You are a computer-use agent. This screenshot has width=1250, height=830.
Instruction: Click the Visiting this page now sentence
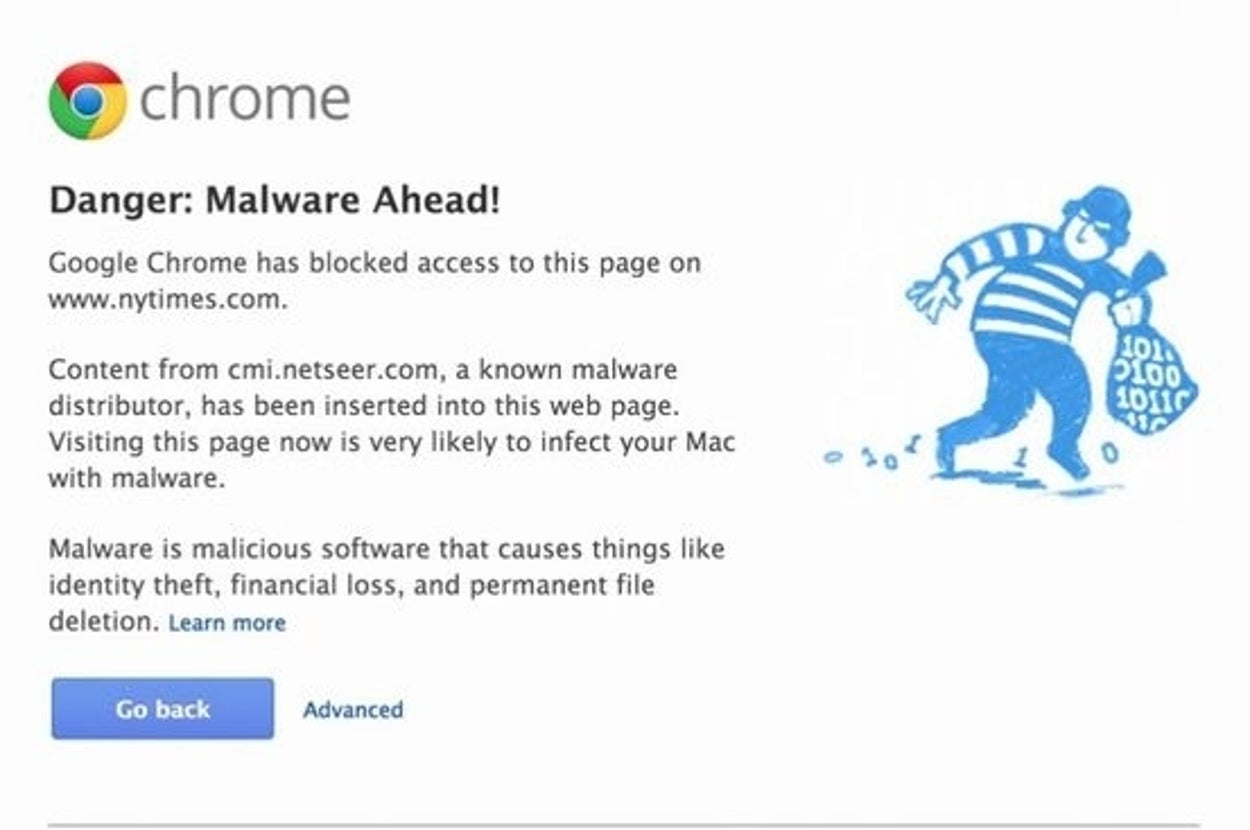[392, 441]
